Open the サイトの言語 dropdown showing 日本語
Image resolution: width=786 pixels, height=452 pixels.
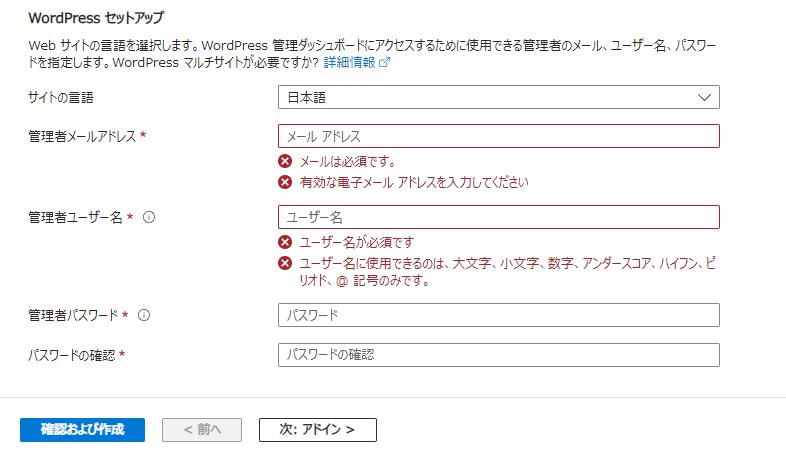499,97
